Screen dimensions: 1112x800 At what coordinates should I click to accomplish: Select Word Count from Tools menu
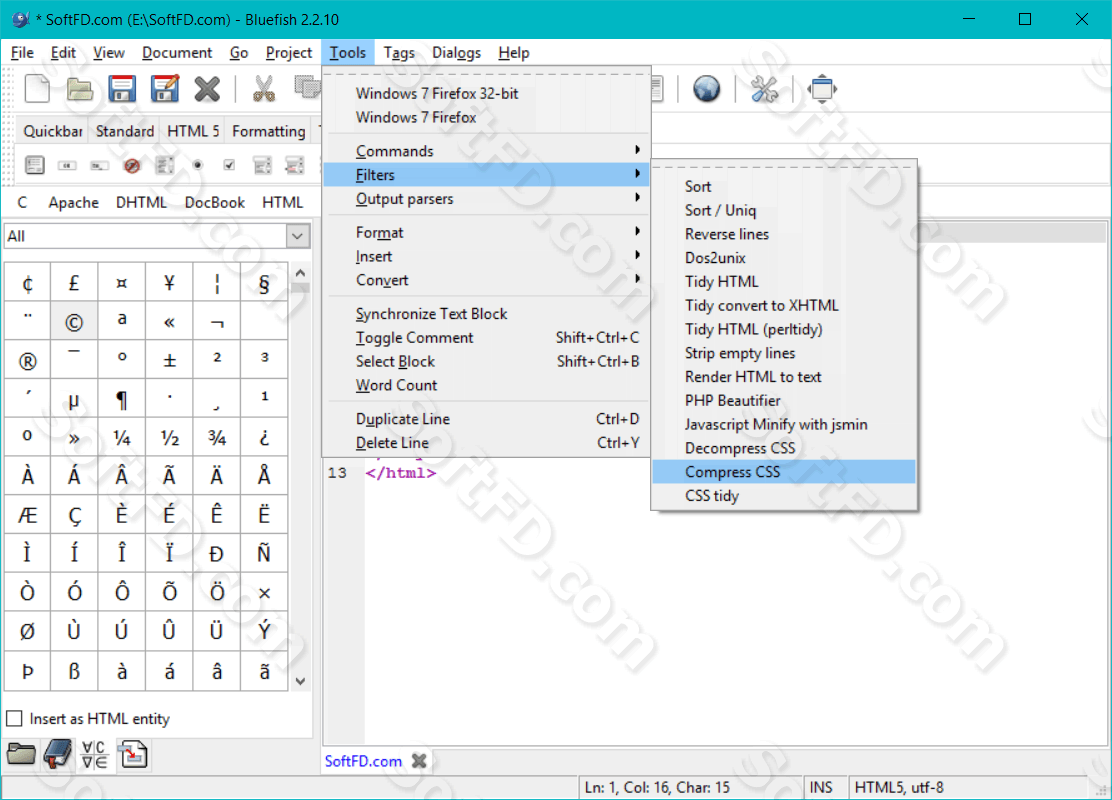tap(486, 385)
